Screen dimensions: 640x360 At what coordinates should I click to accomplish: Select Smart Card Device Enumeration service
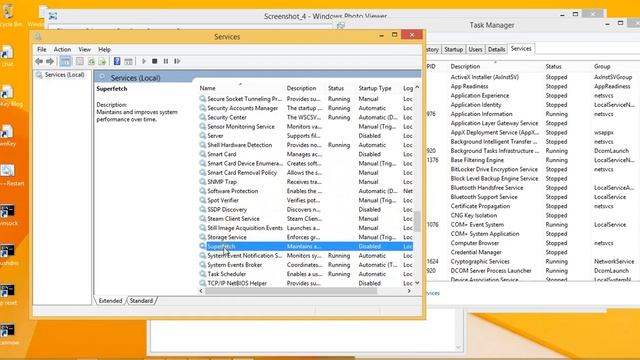306,163
